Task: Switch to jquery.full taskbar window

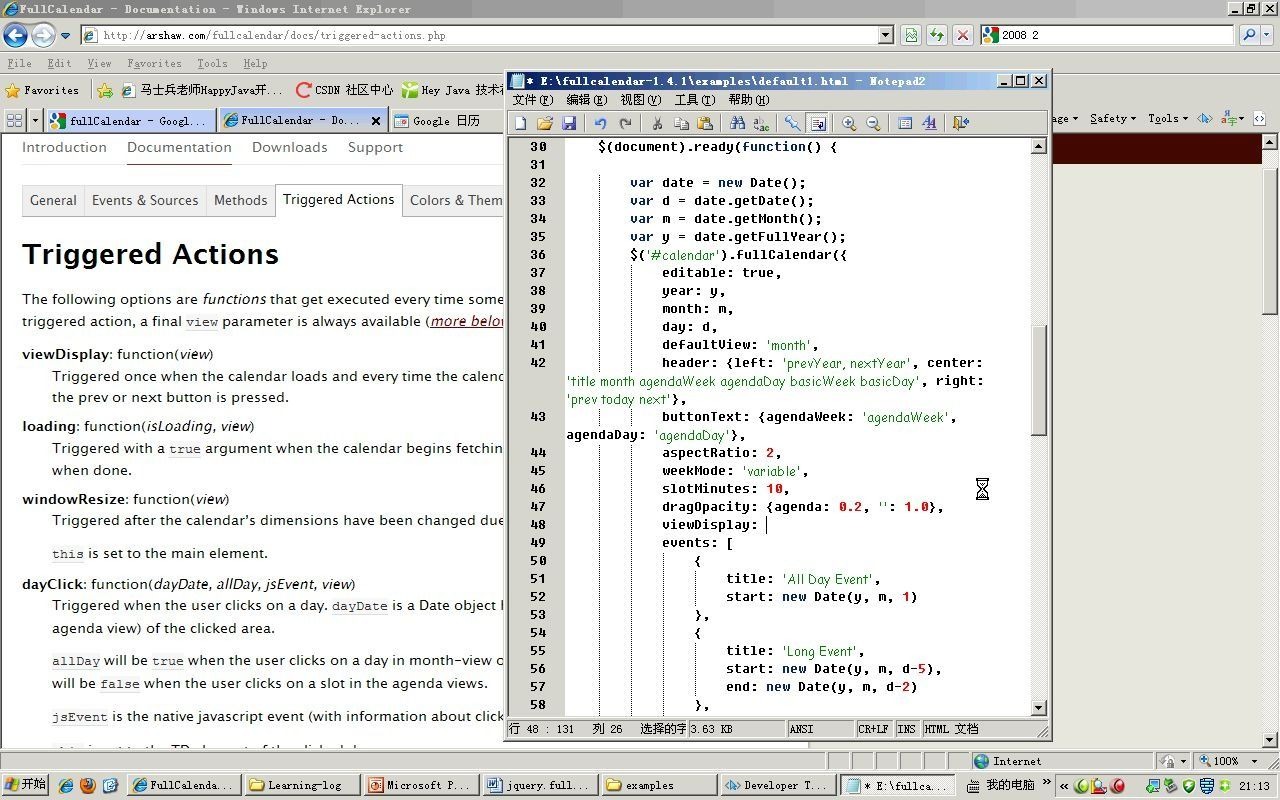Action: point(537,785)
